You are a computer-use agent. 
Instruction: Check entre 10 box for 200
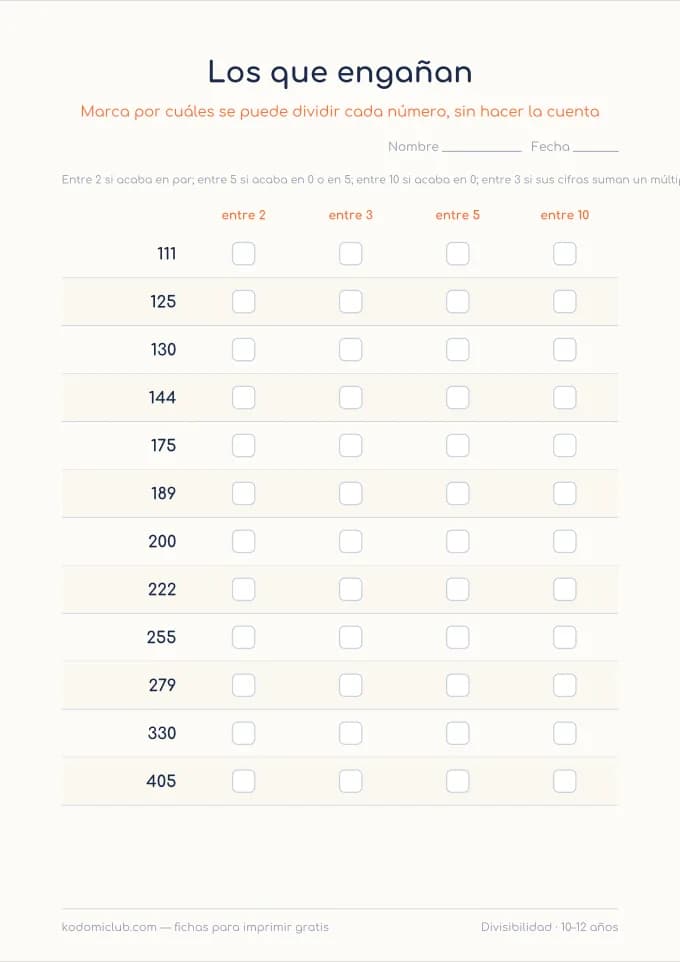[x=565, y=541]
